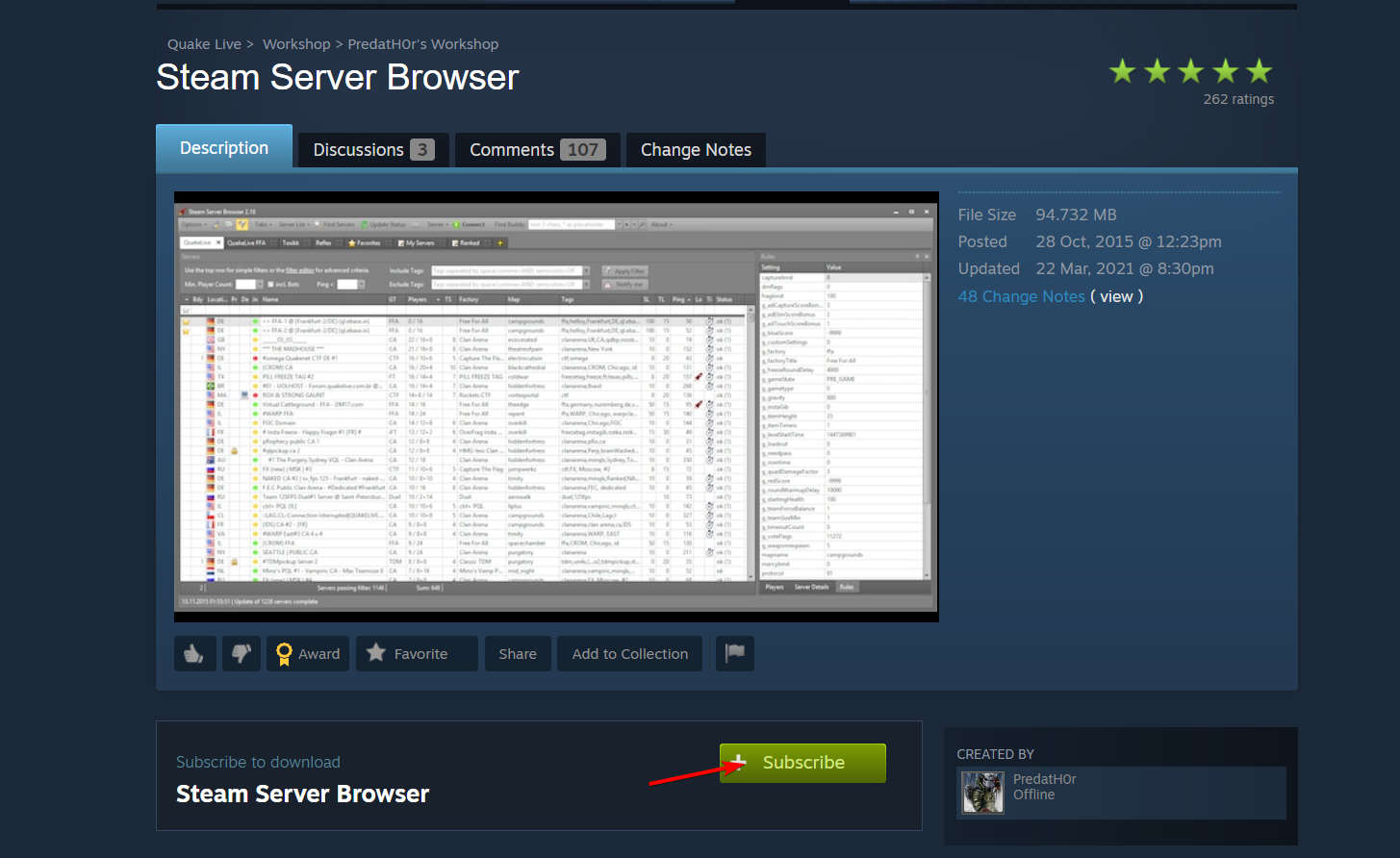Image resolution: width=1400 pixels, height=858 pixels.
Task: Click the report flag icon
Action: [734, 653]
